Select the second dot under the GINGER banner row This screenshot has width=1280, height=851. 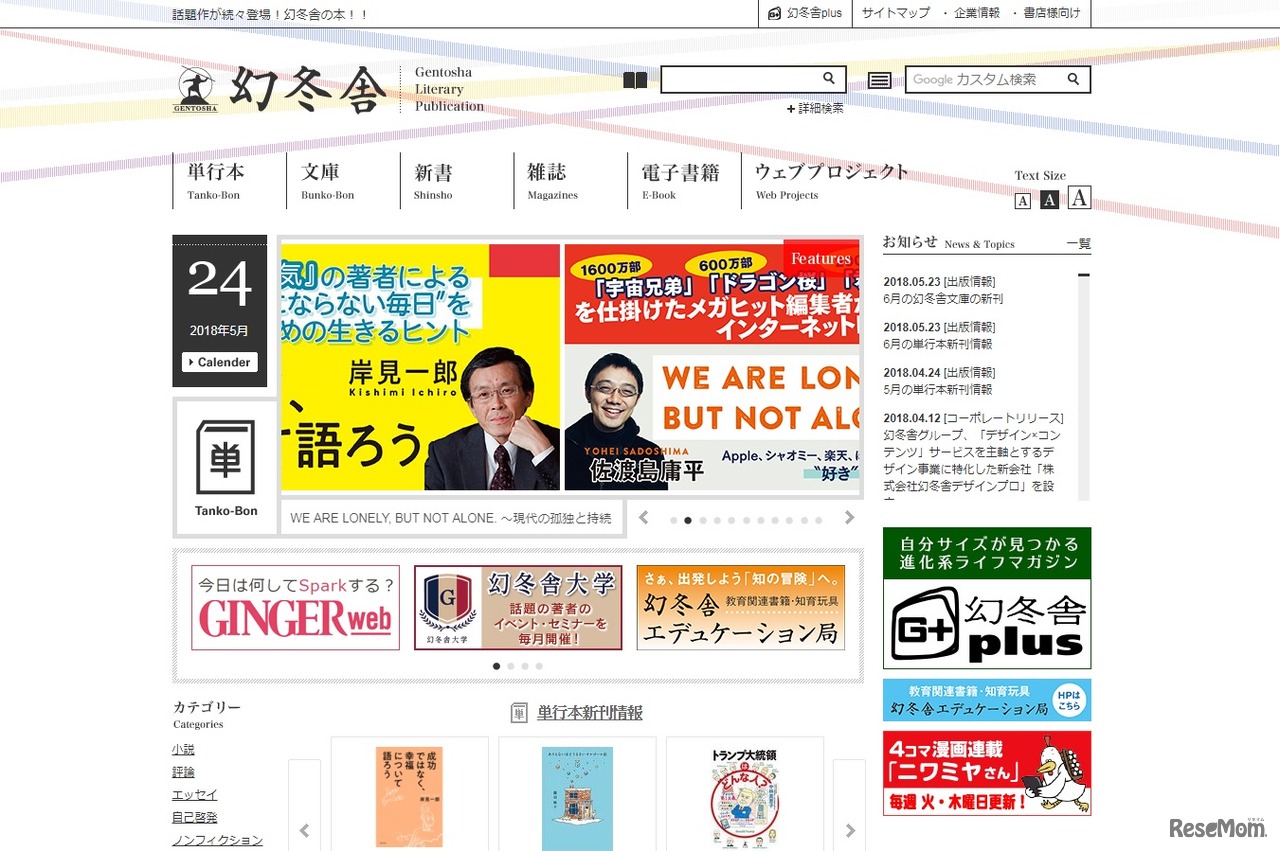coord(511,666)
